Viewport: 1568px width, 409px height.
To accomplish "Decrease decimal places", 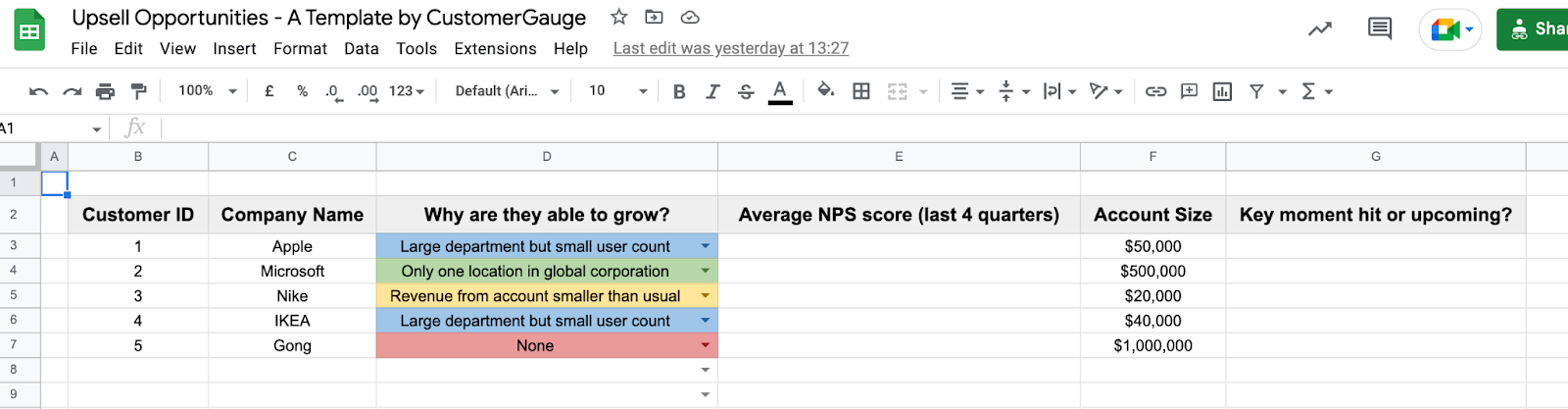I will coord(333,92).
